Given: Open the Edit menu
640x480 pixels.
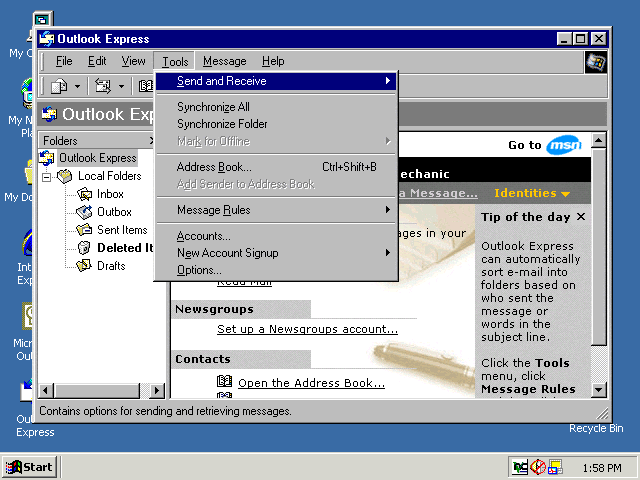Looking at the screenshot, I should coord(97,61).
